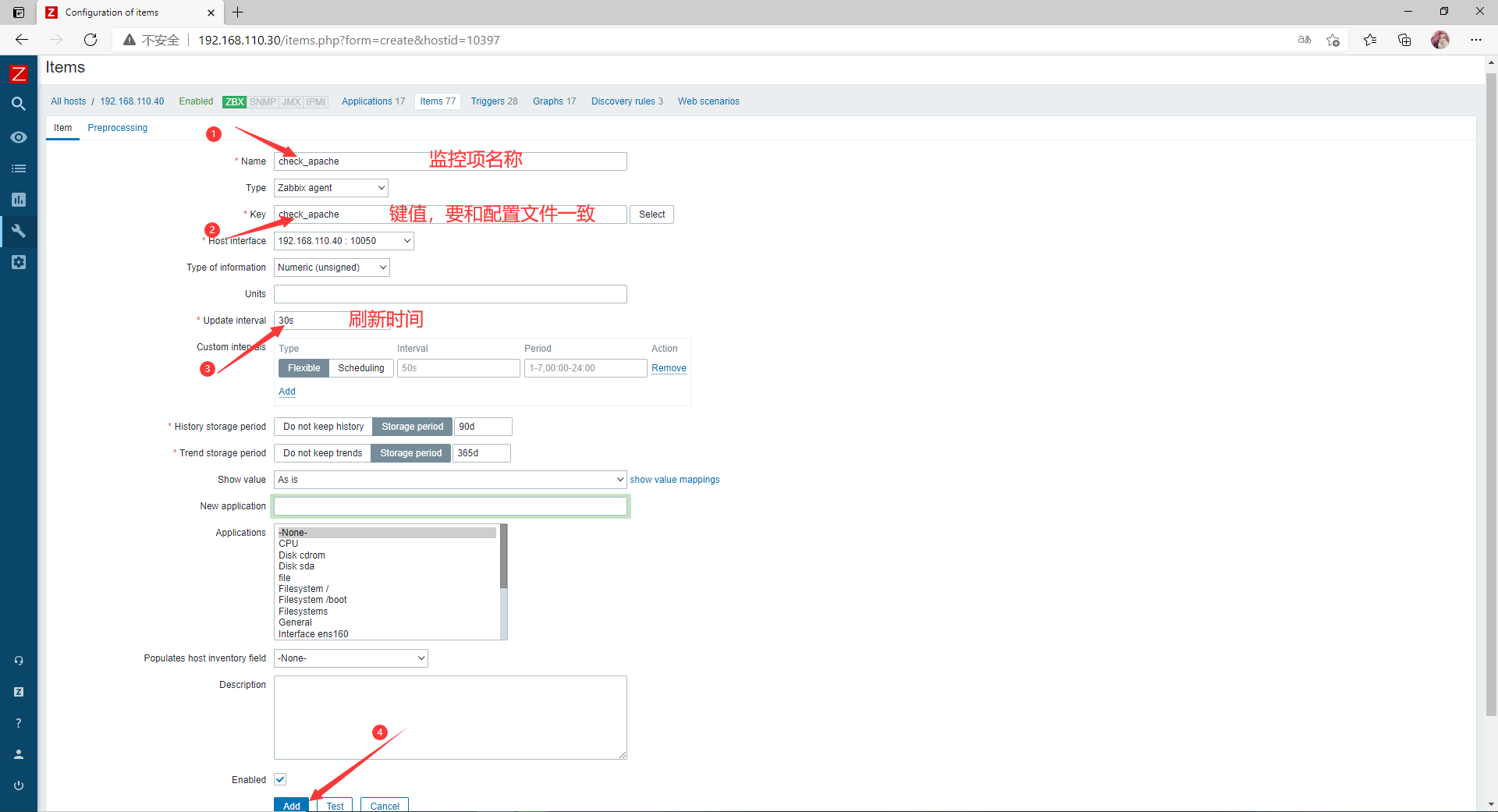Viewport: 1498px width, 812px height.
Task: Click the Sign out power icon
Action: point(19,785)
